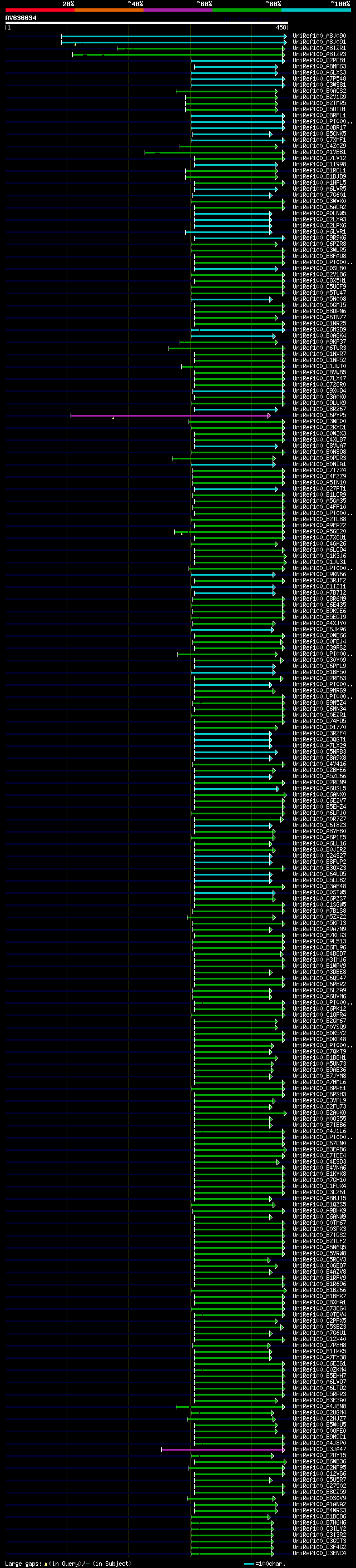The width and height of the screenshot is (356, 1568).
Task: Open hit UniRef100_B5CNK5
Action: [319, 134]
